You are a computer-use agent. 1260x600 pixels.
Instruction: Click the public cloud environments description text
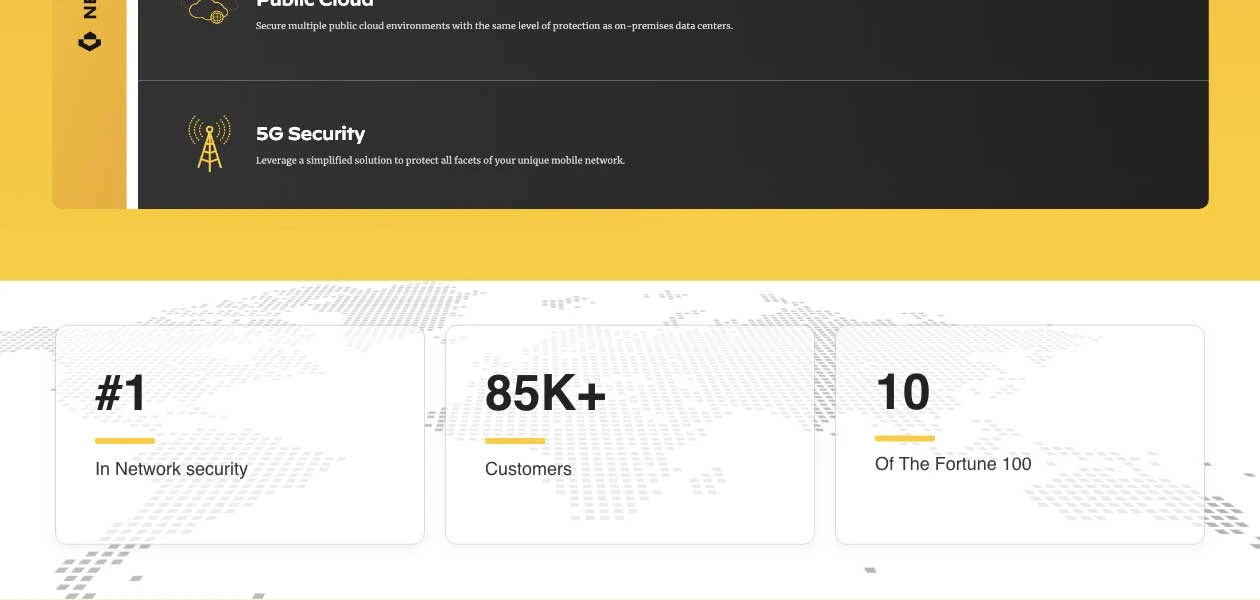click(494, 26)
